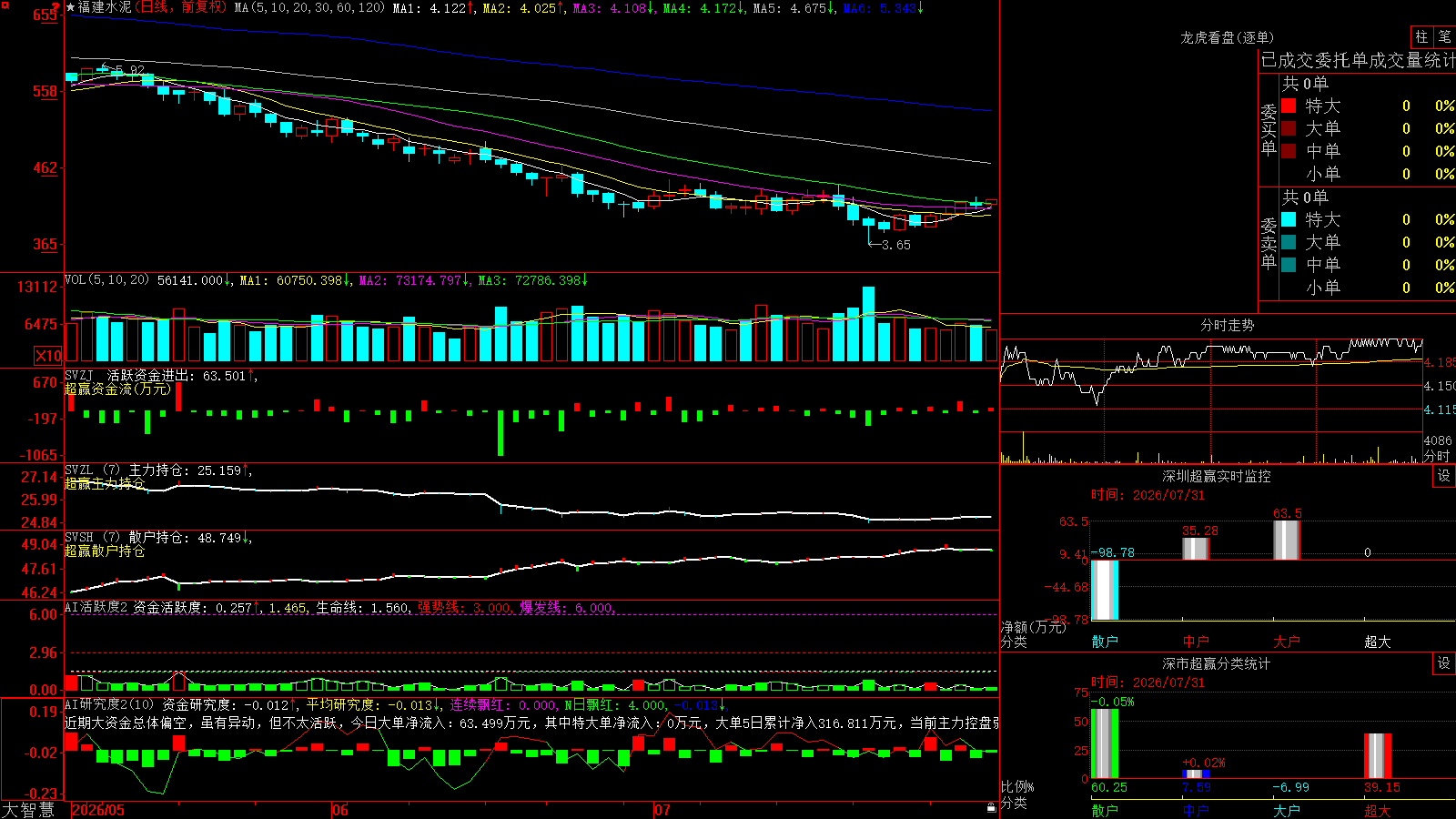1456x819 pixels.
Task: Click the AI研究度2(10) indicator label
Action: tap(110, 704)
